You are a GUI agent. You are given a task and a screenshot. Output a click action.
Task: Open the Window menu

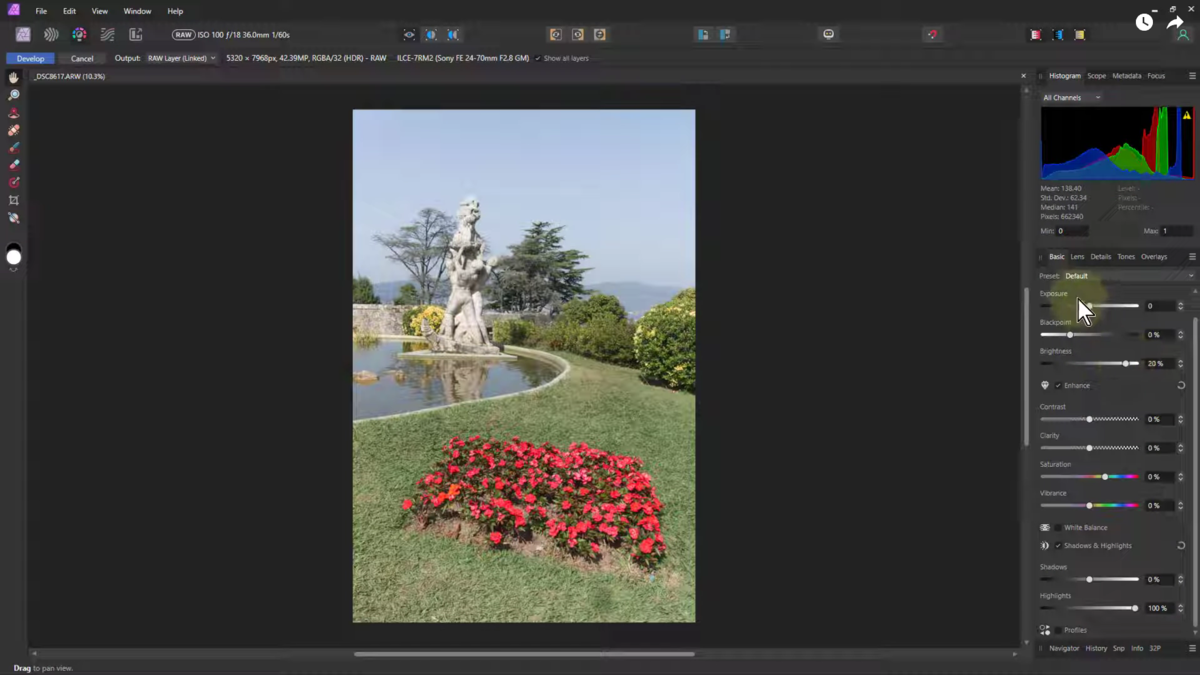click(137, 11)
